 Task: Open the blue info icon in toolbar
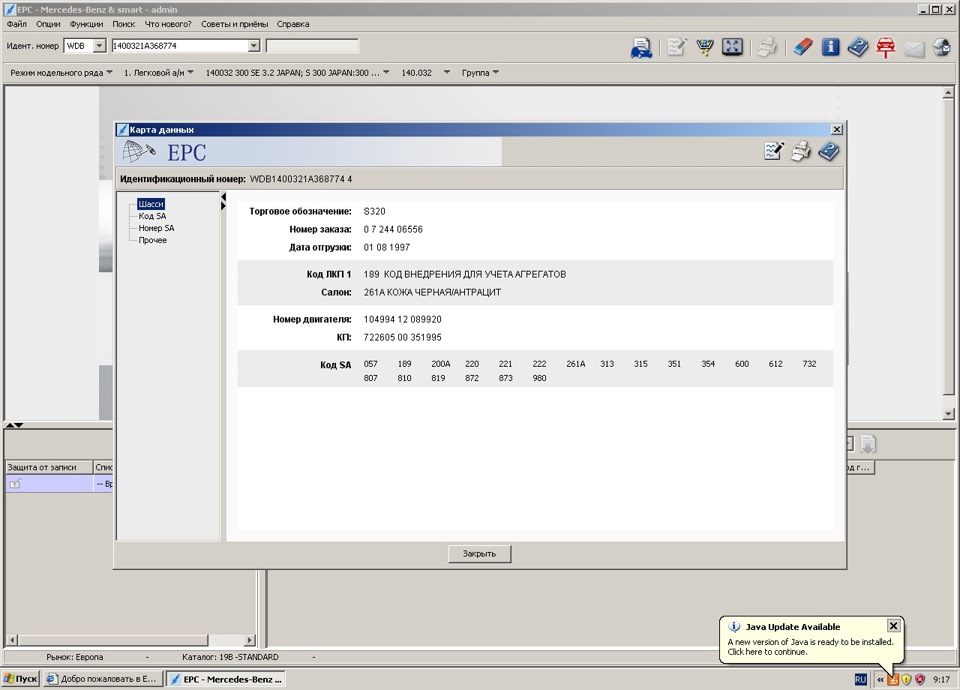pyautogui.click(x=830, y=47)
